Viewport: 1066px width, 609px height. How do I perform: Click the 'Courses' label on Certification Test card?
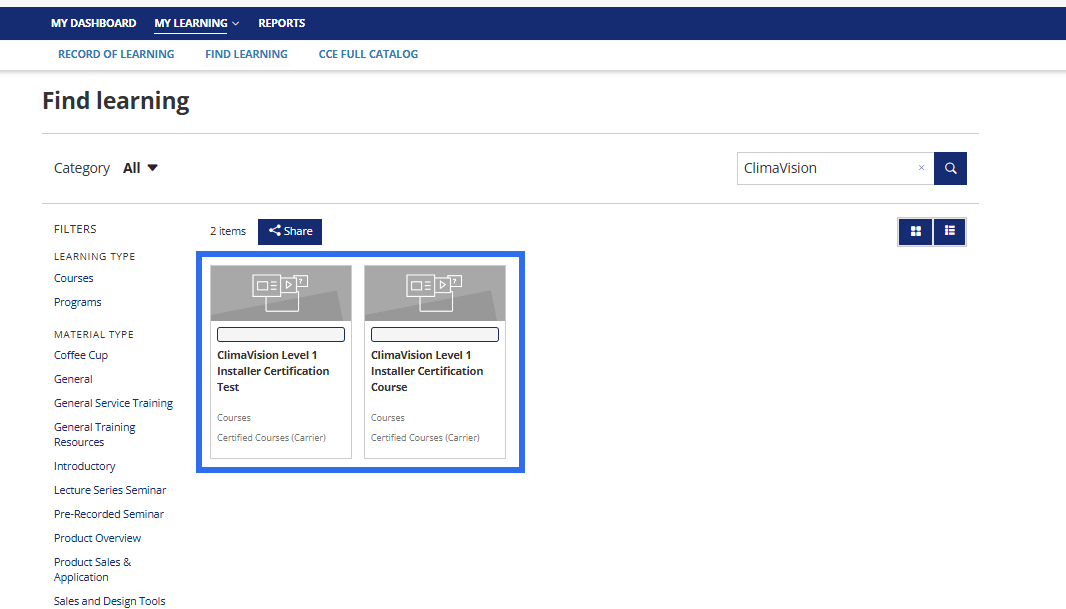click(x=234, y=418)
